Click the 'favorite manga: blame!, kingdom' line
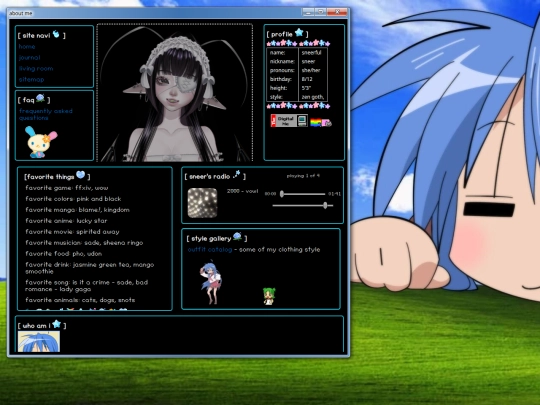This screenshot has height=405, width=540. coord(77,210)
